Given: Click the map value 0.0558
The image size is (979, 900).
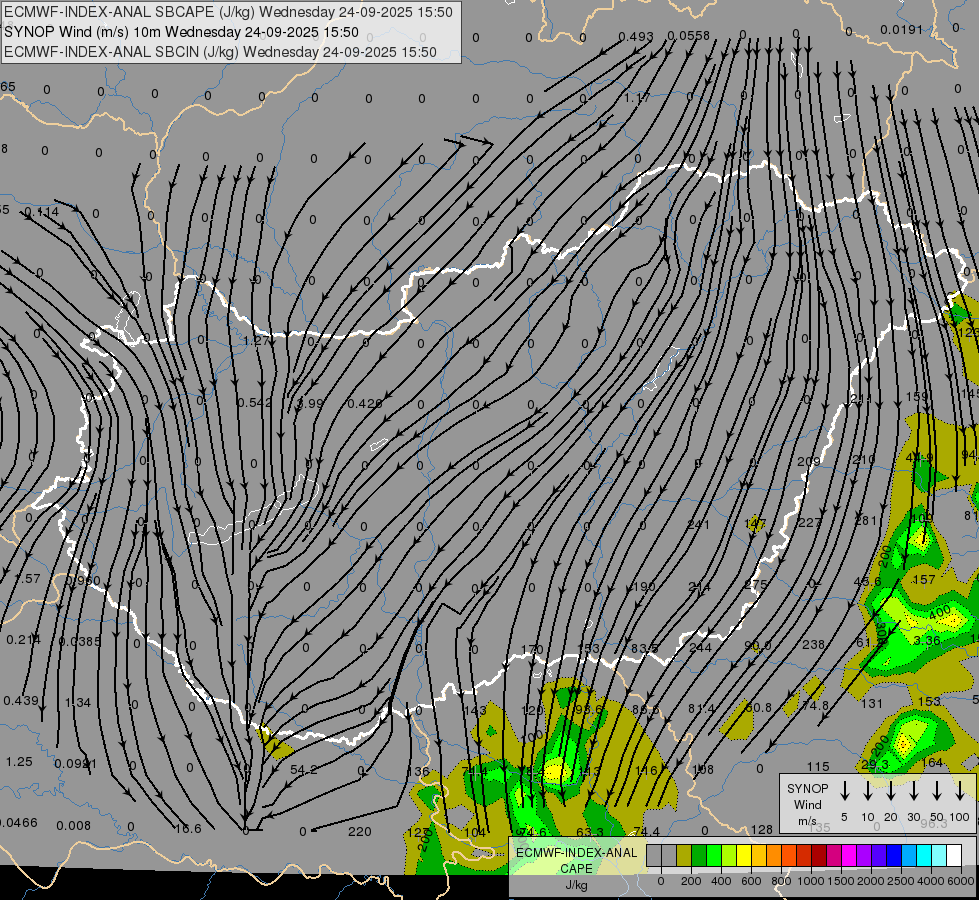Looking at the screenshot, I should 689,36.
